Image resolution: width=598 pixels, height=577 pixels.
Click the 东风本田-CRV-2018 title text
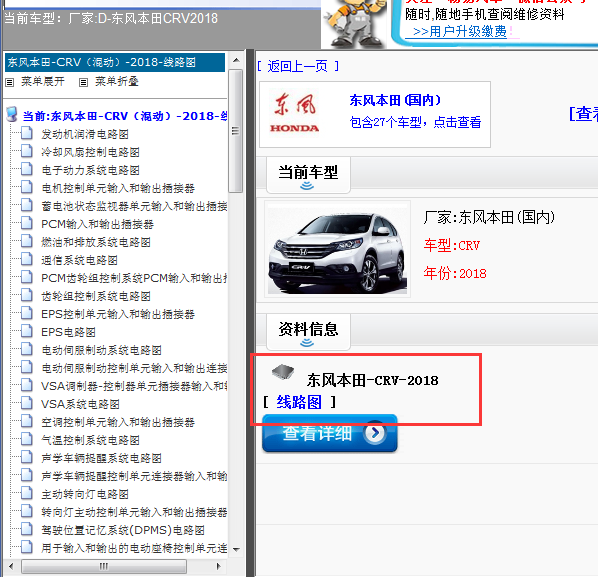(x=373, y=380)
